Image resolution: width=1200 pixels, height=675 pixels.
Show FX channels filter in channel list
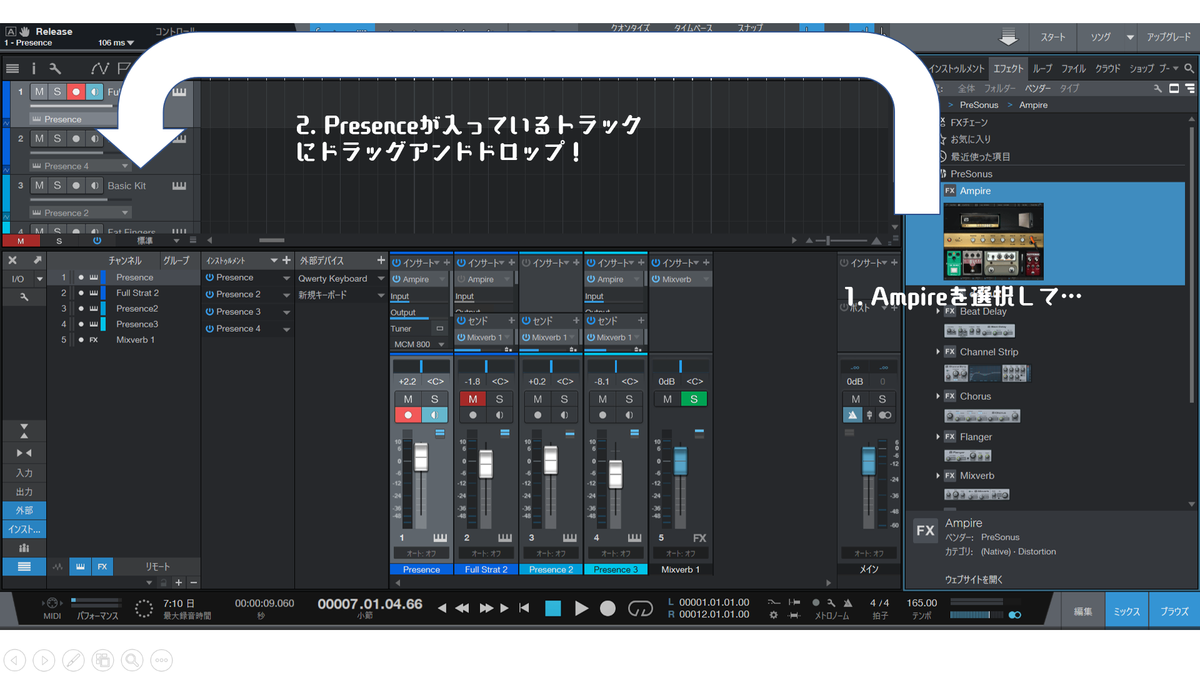[x=102, y=566]
